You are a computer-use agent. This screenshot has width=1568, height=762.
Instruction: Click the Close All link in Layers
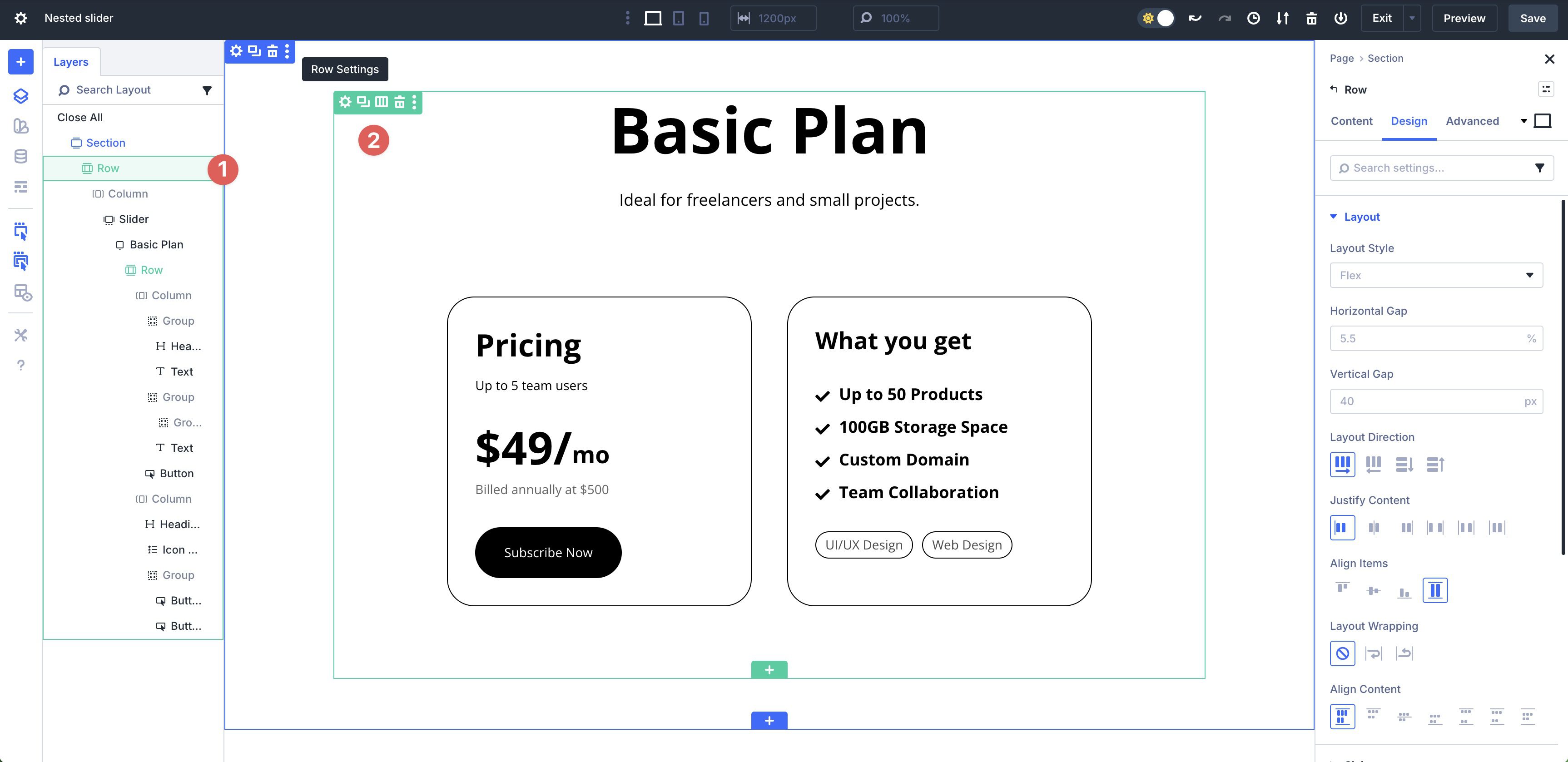pyautogui.click(x=80, y=118)
